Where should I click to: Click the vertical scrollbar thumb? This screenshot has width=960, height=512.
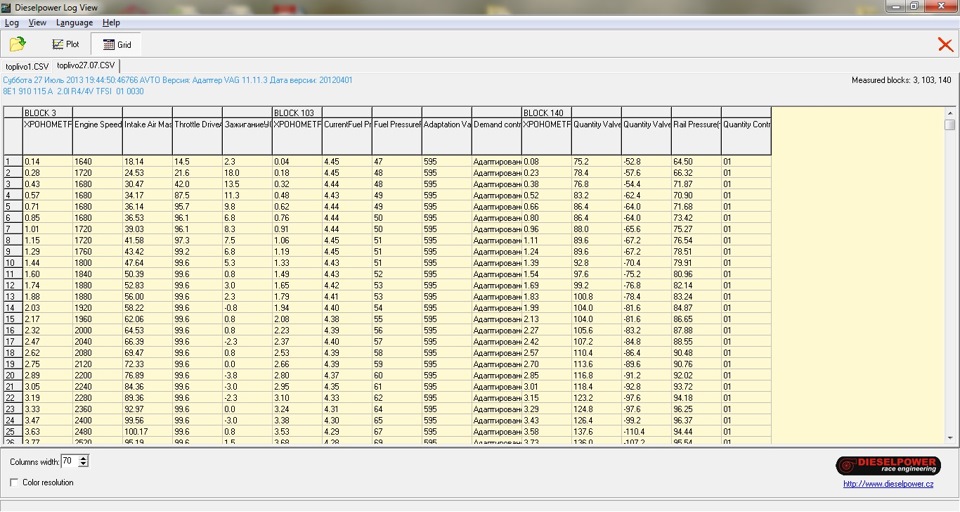(x=950, y=124)
